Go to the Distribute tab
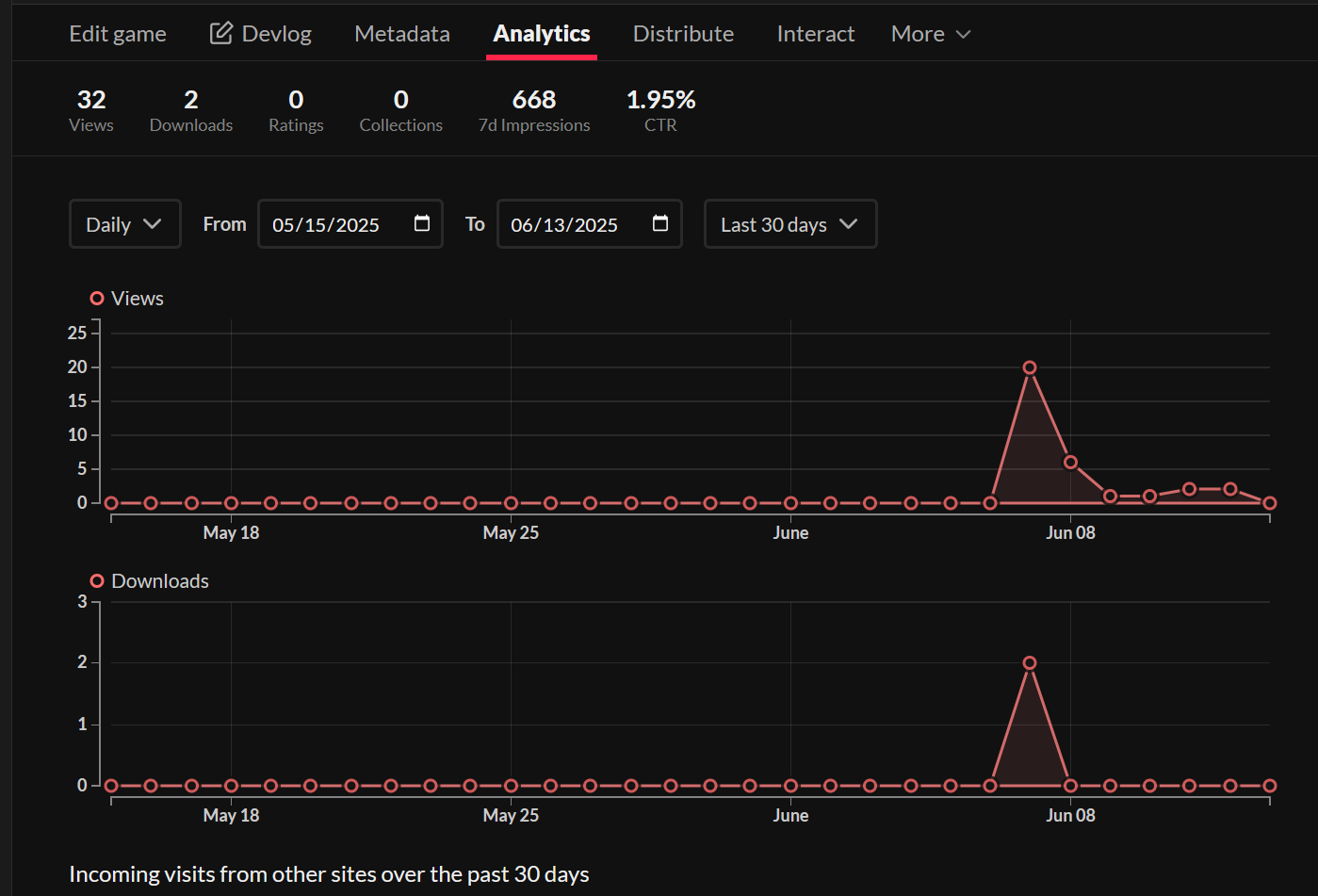The height and width of the screenshot is (896, 1318). coord(683,34)
